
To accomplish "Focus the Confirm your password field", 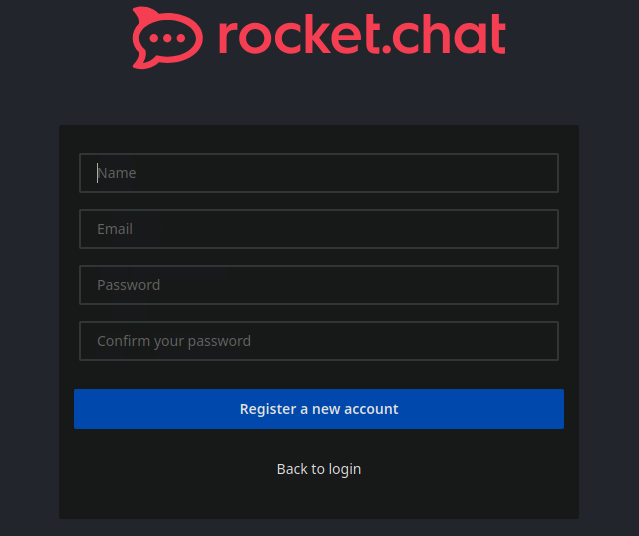I will pyautogui.click(x=318, y=341).
